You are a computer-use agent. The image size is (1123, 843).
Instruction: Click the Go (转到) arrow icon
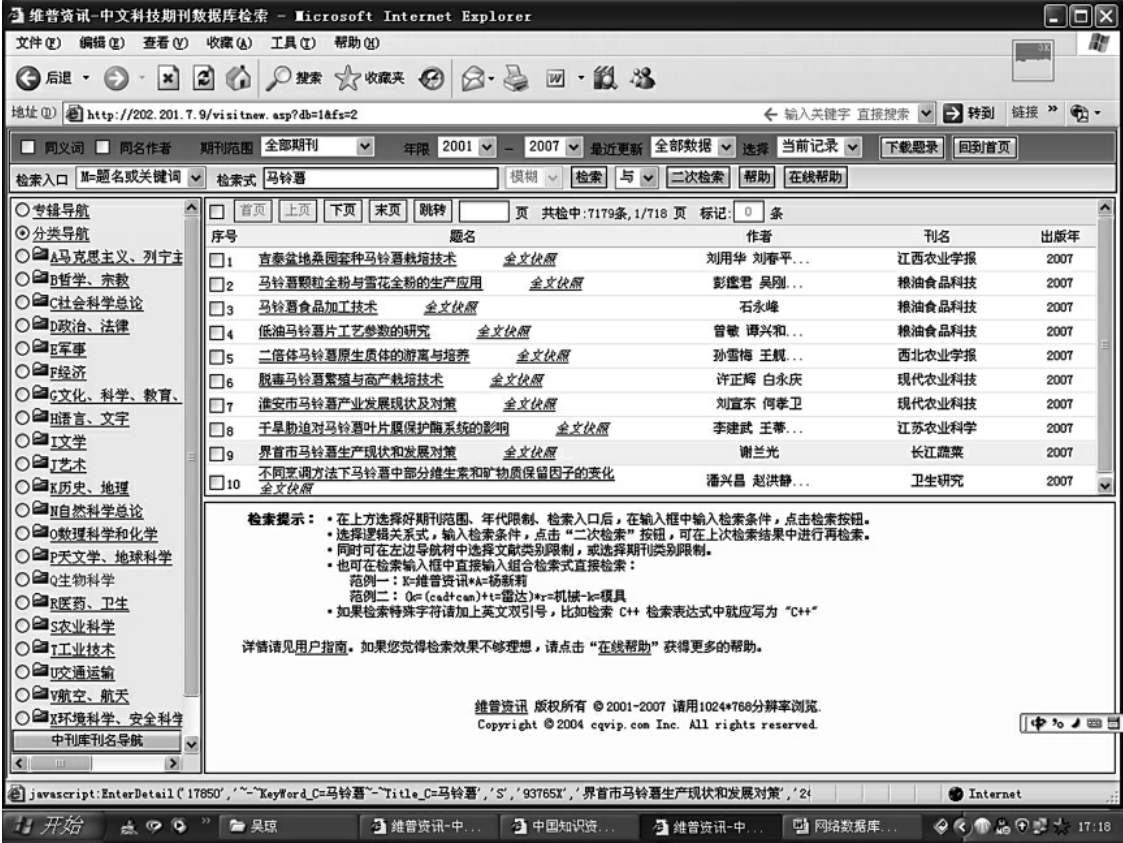pyautogui.click(x=953, y=113)
